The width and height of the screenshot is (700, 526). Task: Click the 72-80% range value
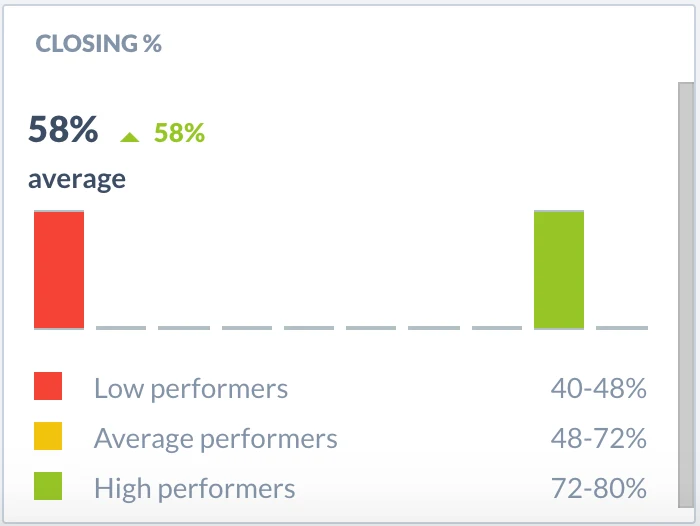599,488
